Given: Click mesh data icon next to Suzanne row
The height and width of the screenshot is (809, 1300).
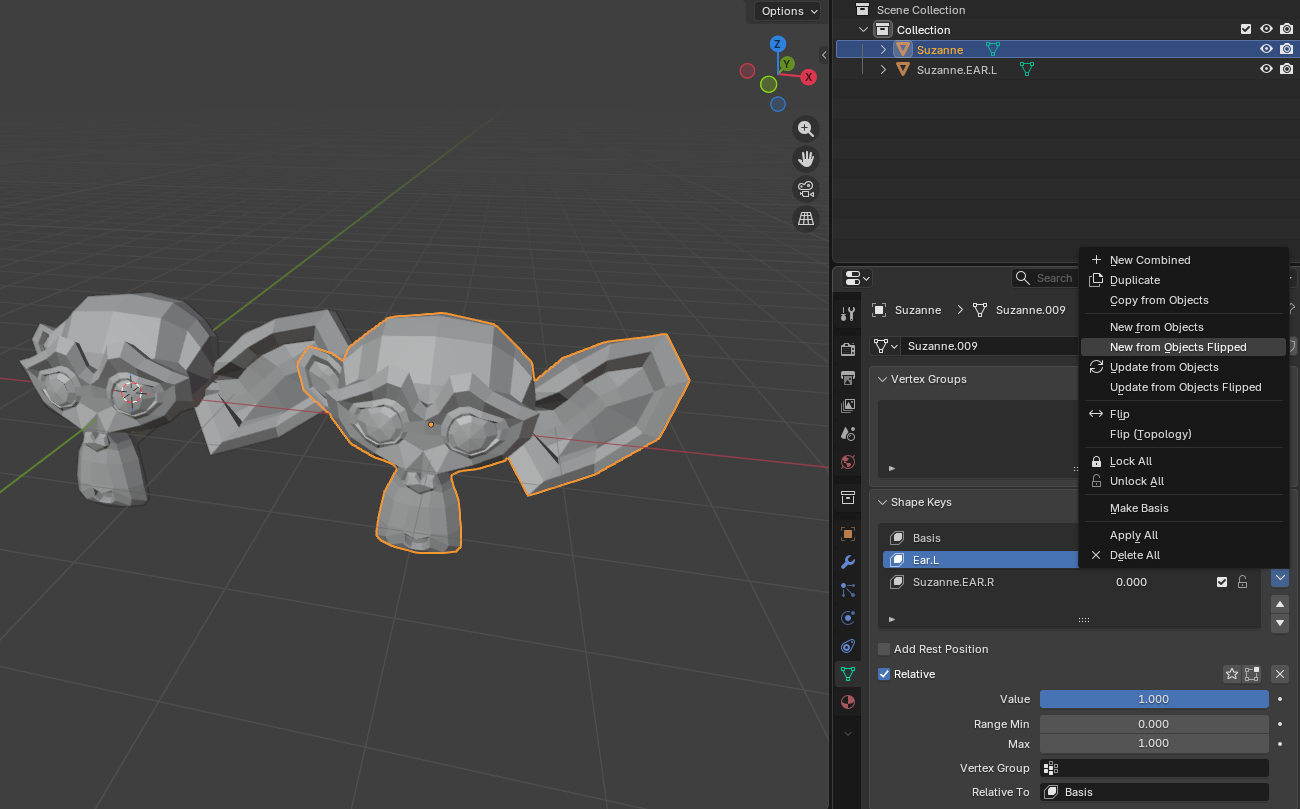Looking at the screenshot, I should tap(993, 49).
